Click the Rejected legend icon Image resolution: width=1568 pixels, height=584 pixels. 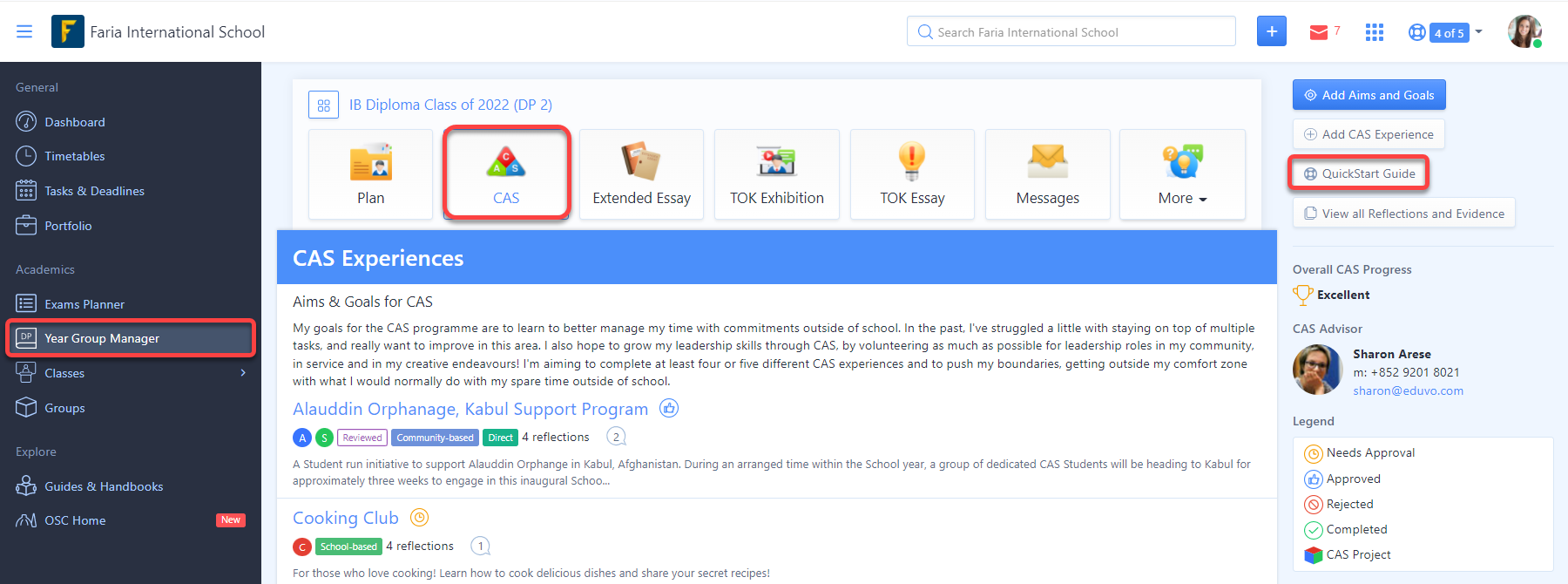(x=1314, y=505)
